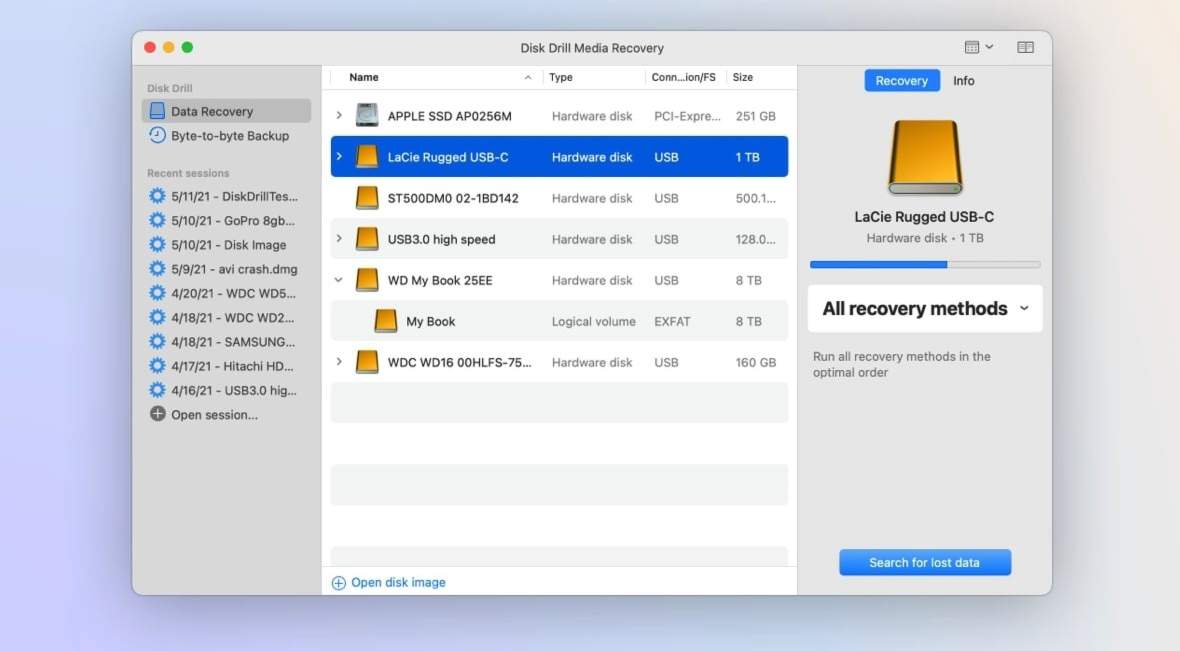Click the Byte-to-byte Backup clock icon
This screenshot has width=1180, height=651.
click(x=157, y=135)
